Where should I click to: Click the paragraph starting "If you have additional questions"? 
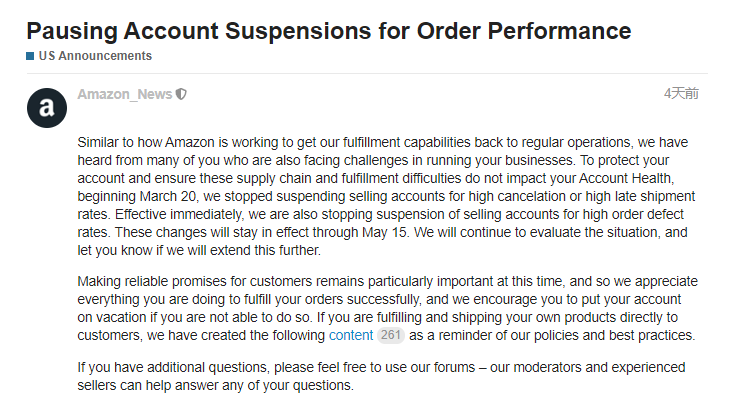point(380,376)
